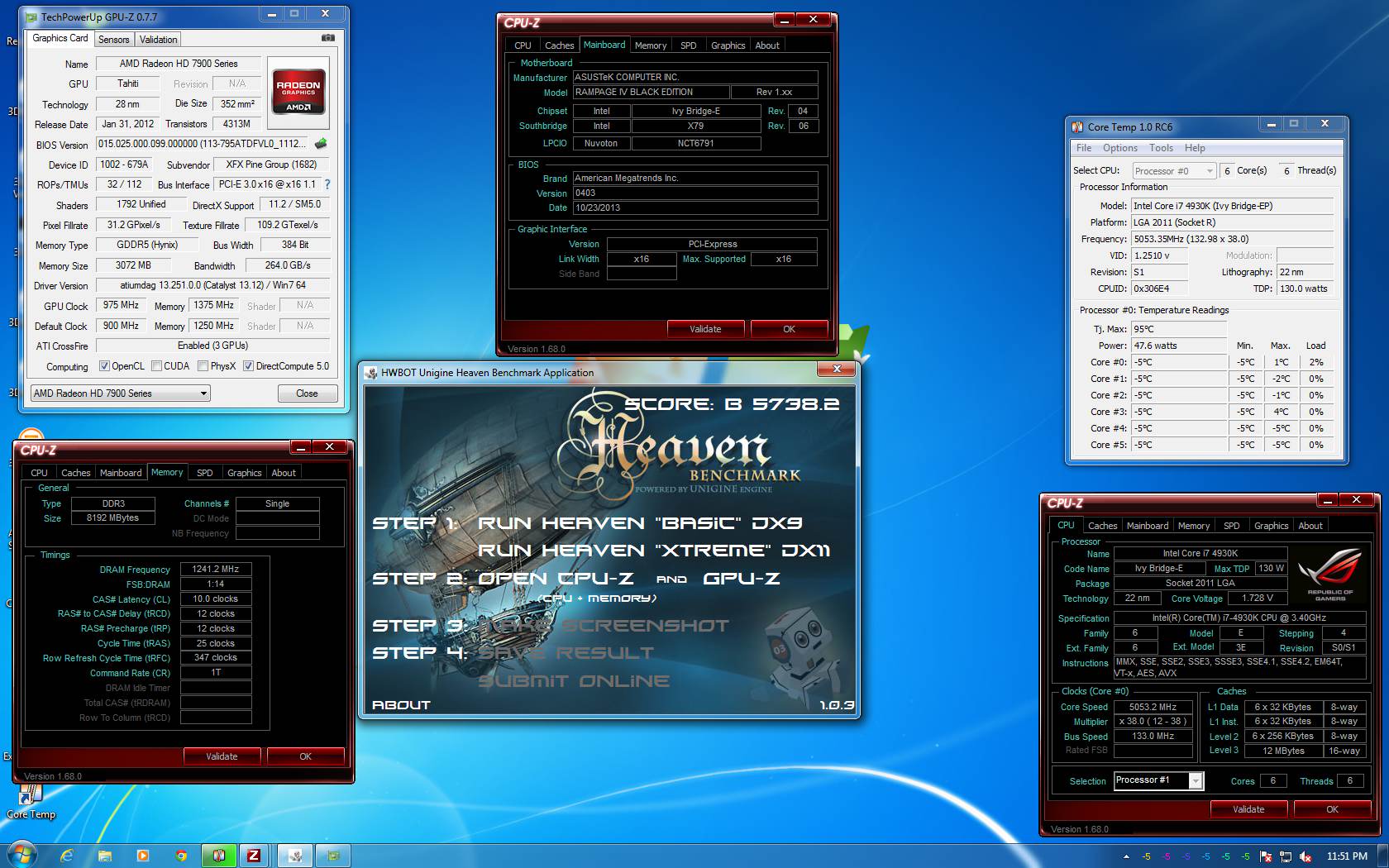Click the Show Desktop button on taskbar
The height and width of the screenshot is (868, 1389).
coord(1383,856)
